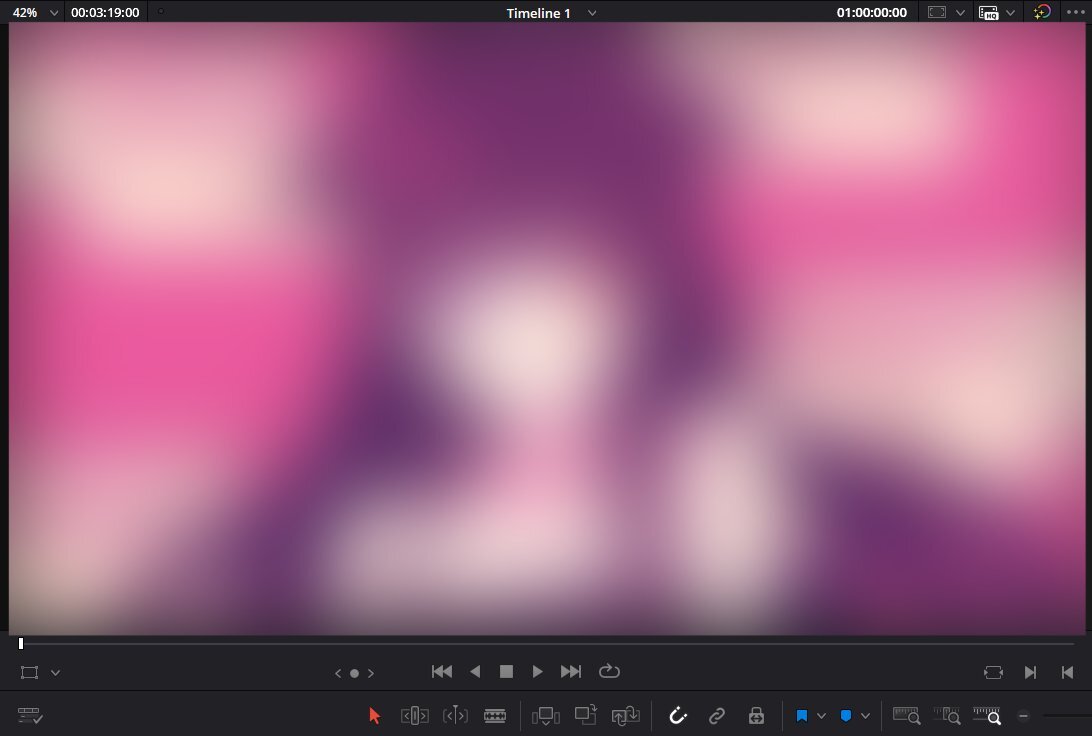
Task: Jump to the next keyframe arrow
Action: [x=370, y=673]
